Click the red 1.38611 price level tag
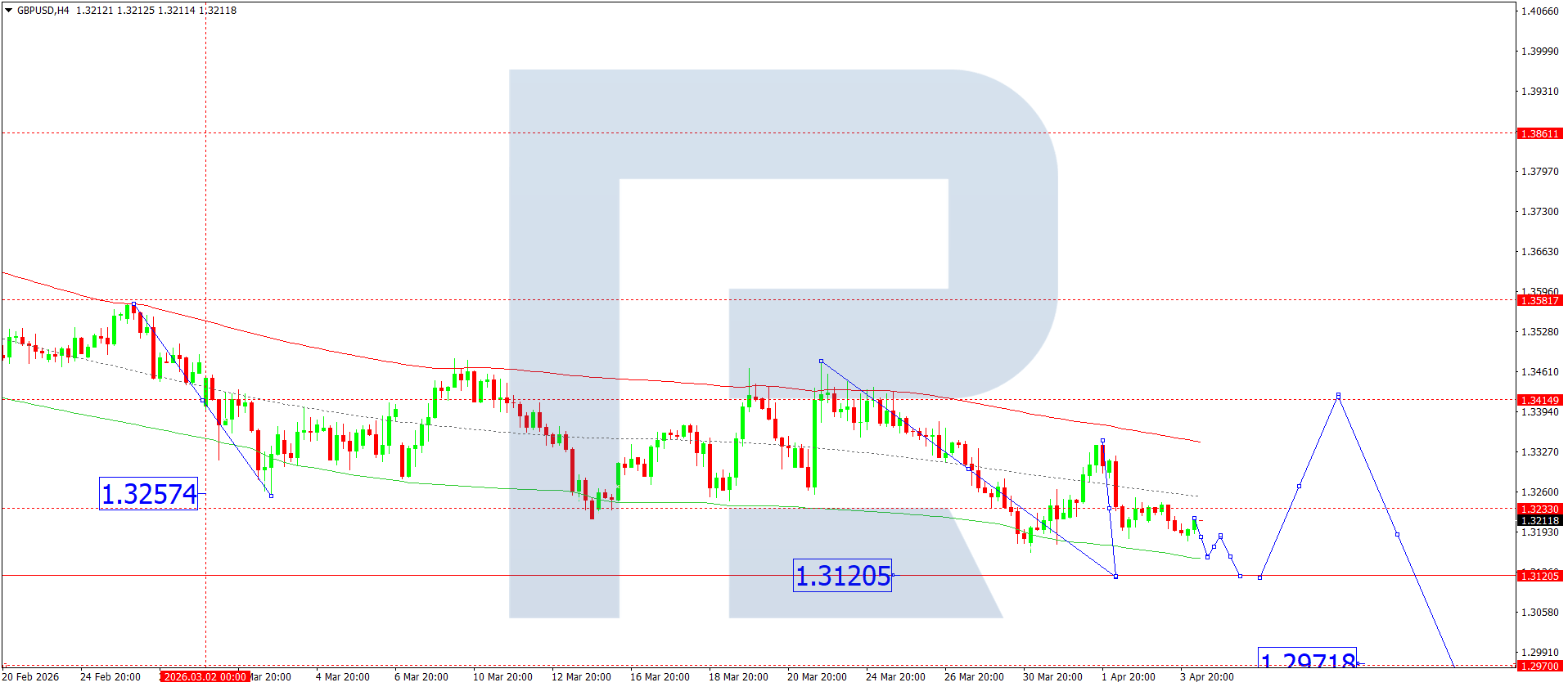This screenshot has height=687, width=1568. [1539, 133]
